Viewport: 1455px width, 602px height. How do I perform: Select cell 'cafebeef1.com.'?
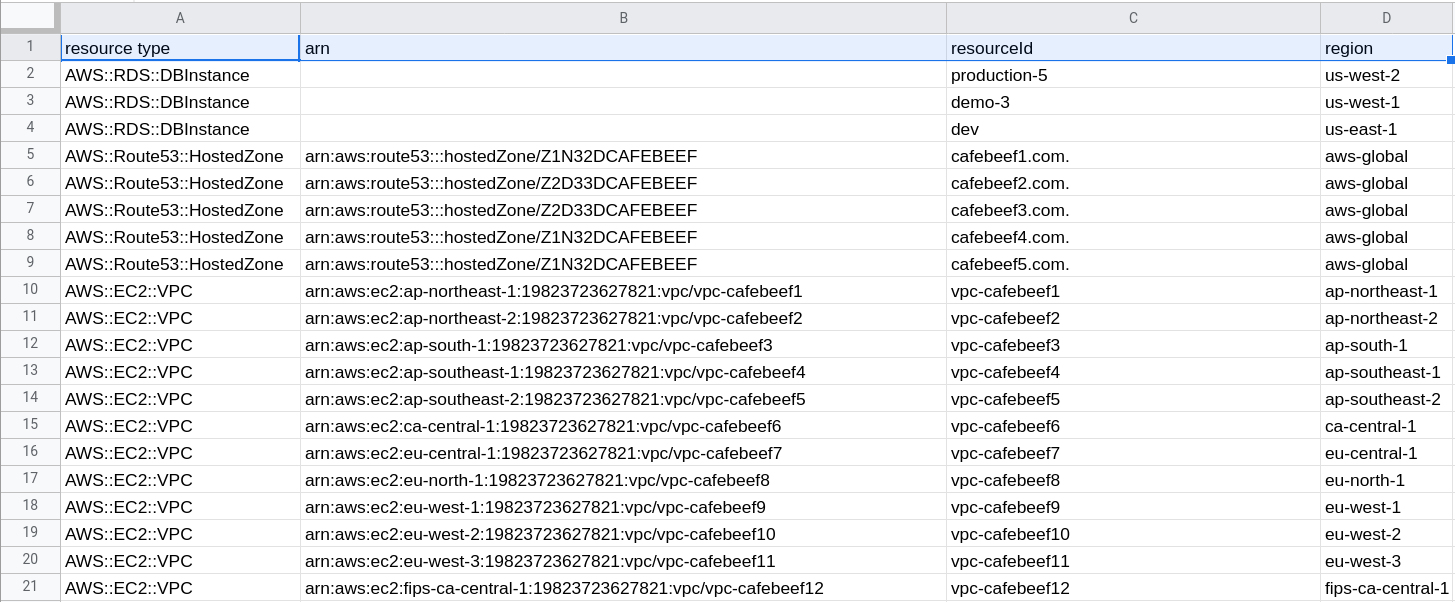(1133, 155)
